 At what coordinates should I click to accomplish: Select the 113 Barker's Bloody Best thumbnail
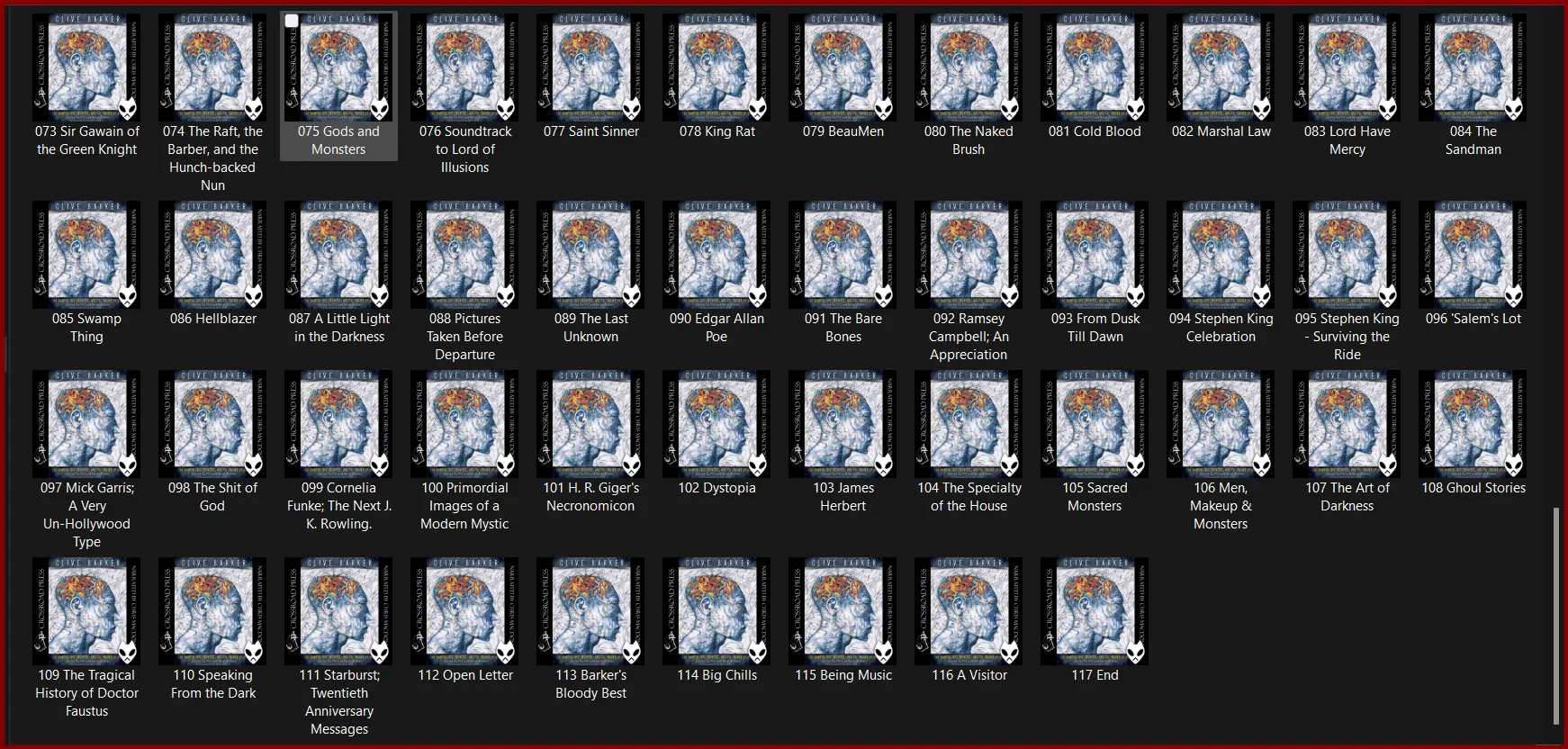[590, 611]
